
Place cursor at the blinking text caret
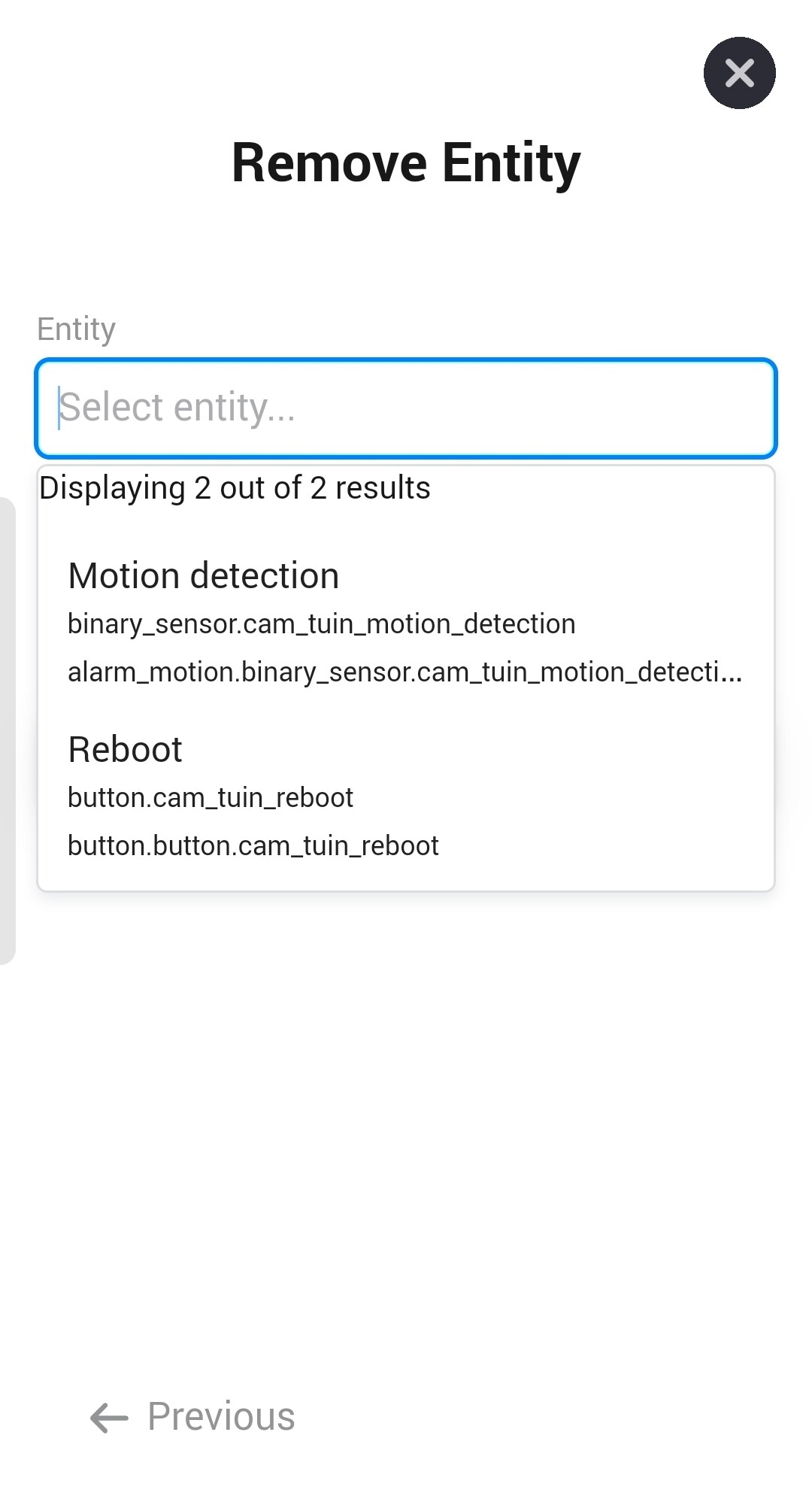[x=59, y=408]
